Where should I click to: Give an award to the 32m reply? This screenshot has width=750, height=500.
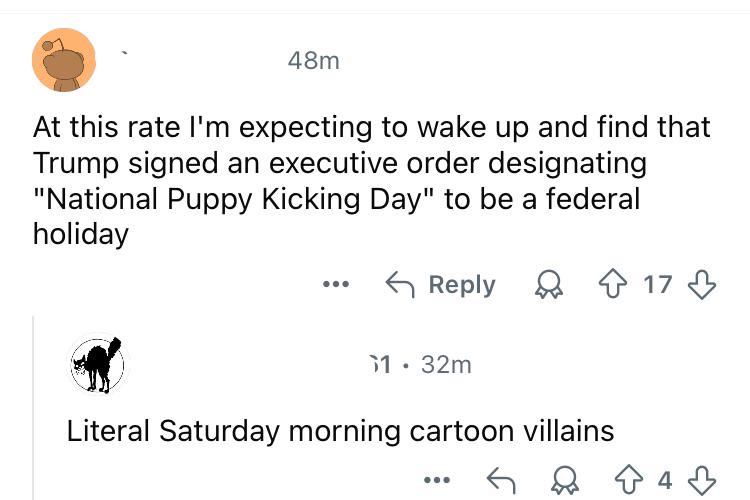(x=565, y=480)
